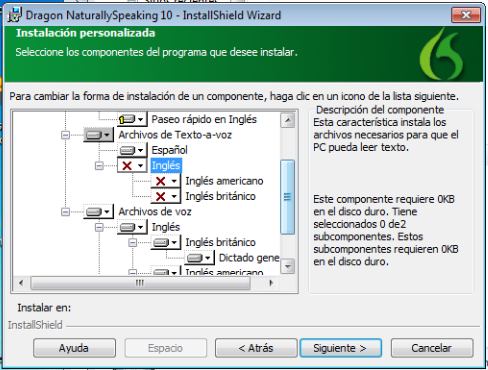The width and height of the screenshot is (488, 370).
Task: Select Inglés británico under Texto-a-voz
Action: click(x=220, y=196)
